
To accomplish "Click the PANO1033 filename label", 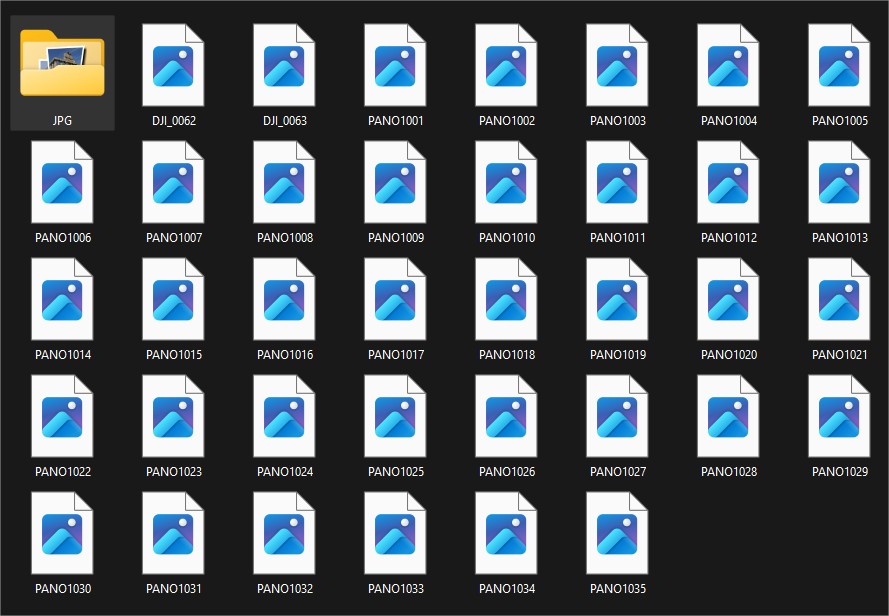I will click(x=395, y=589).
